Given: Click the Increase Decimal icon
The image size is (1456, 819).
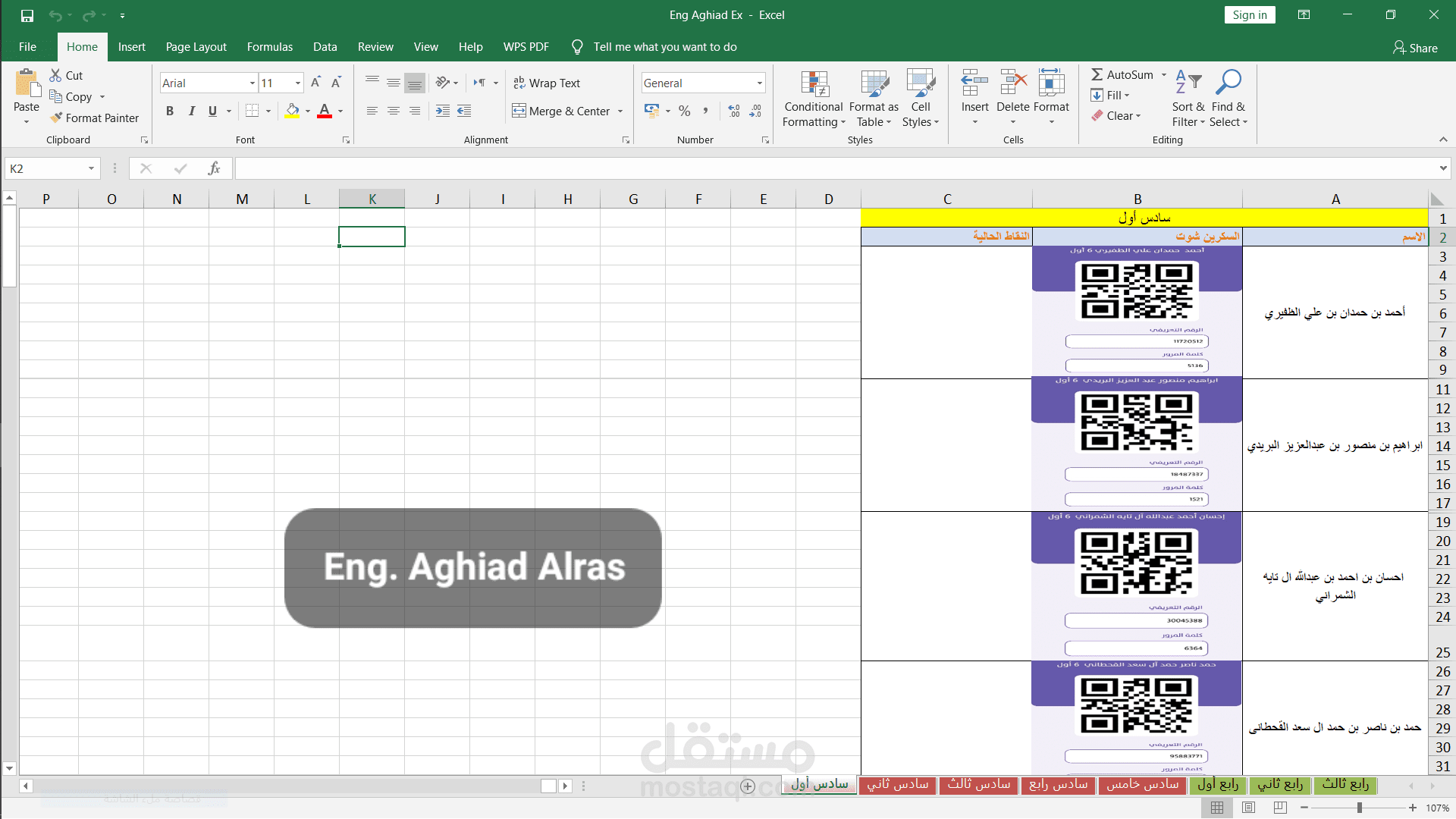Looking at the screenshot, I should click(x=733, y=111).
